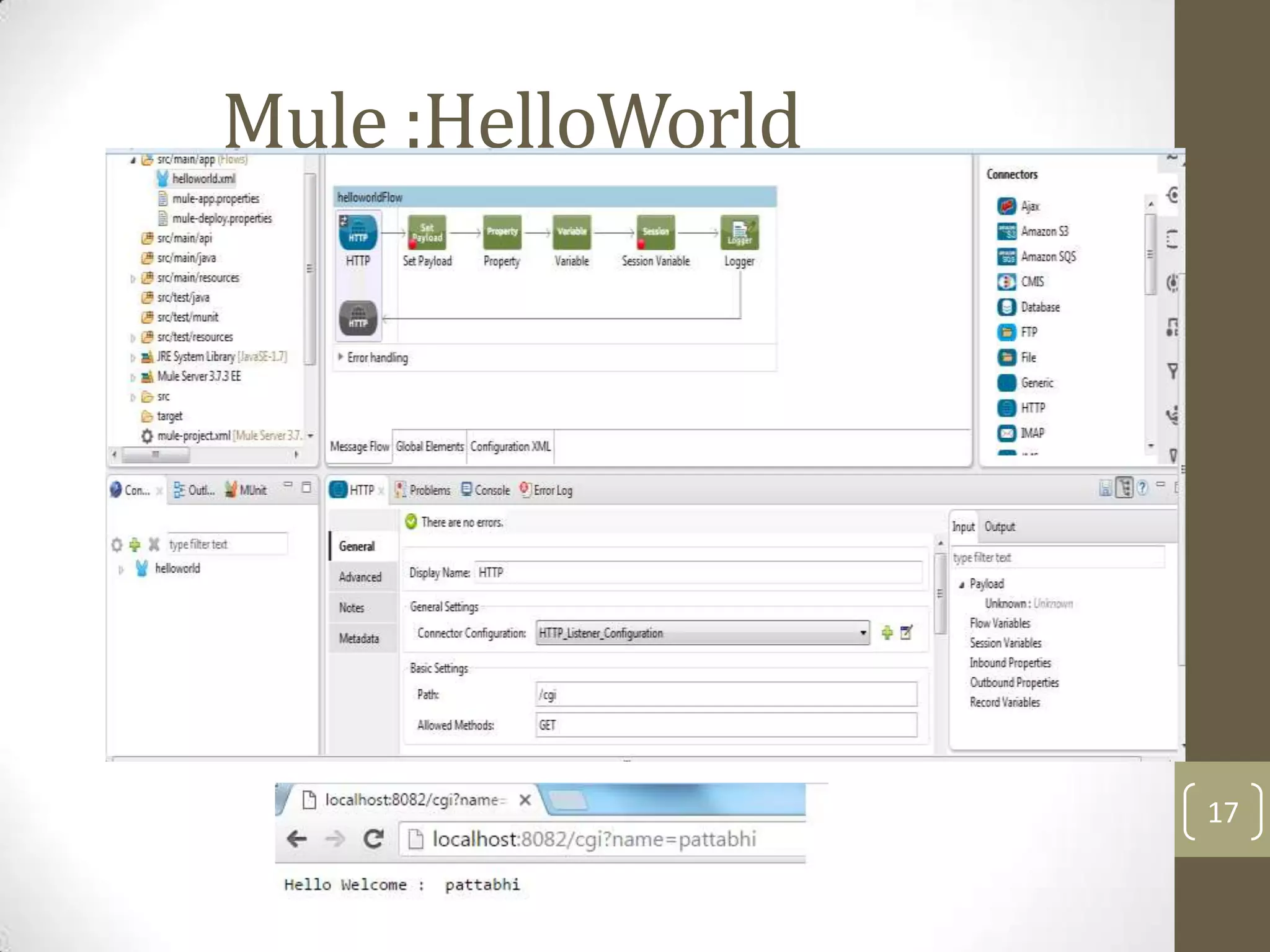Select the HTTP listener in helloworldFlow
Image resolution: width=1270 pixels, height=952 pixels.
pos(358,234)
